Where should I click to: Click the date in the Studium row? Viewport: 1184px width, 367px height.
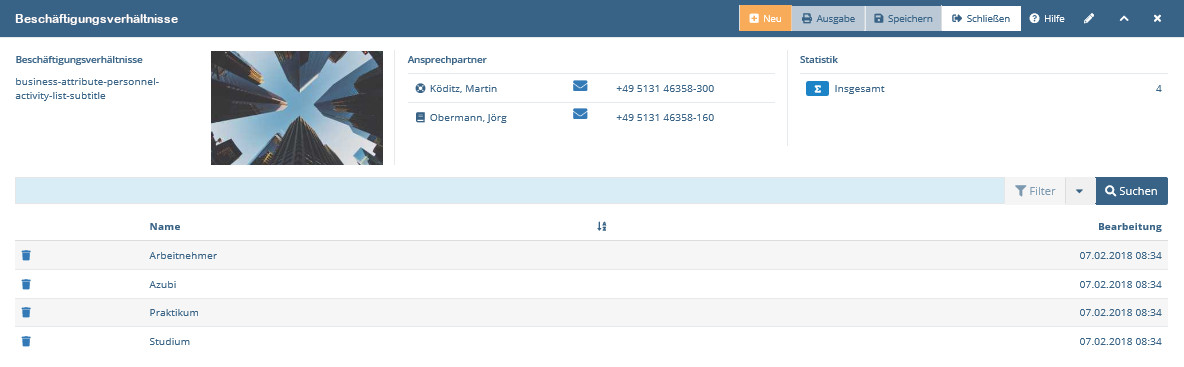pos(1121,341)
